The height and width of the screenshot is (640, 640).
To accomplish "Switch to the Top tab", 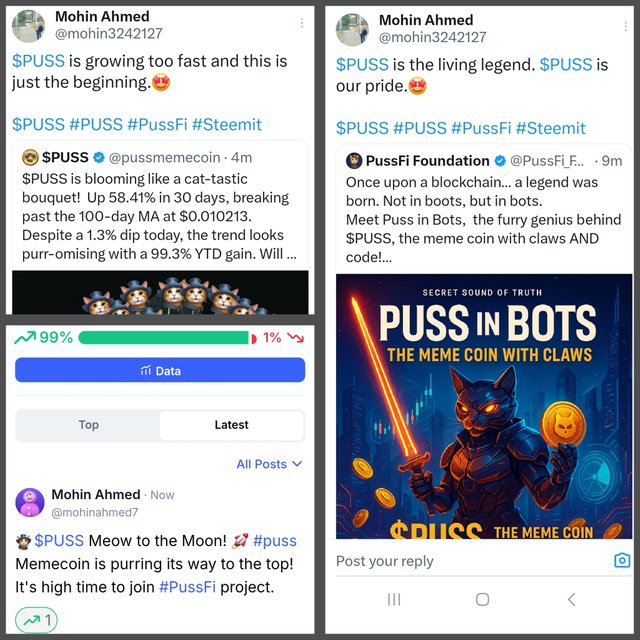I will 88,425.
